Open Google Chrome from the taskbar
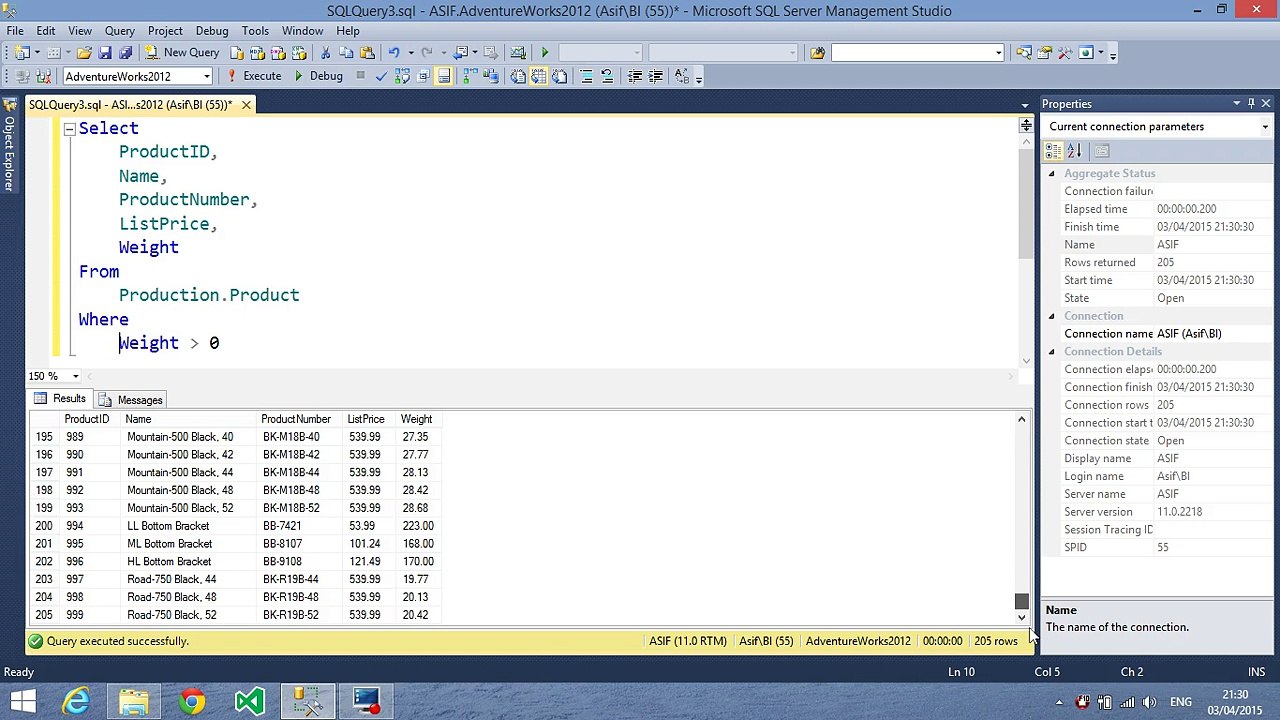Screen dimensions: 1280x720 coord(192,701)
